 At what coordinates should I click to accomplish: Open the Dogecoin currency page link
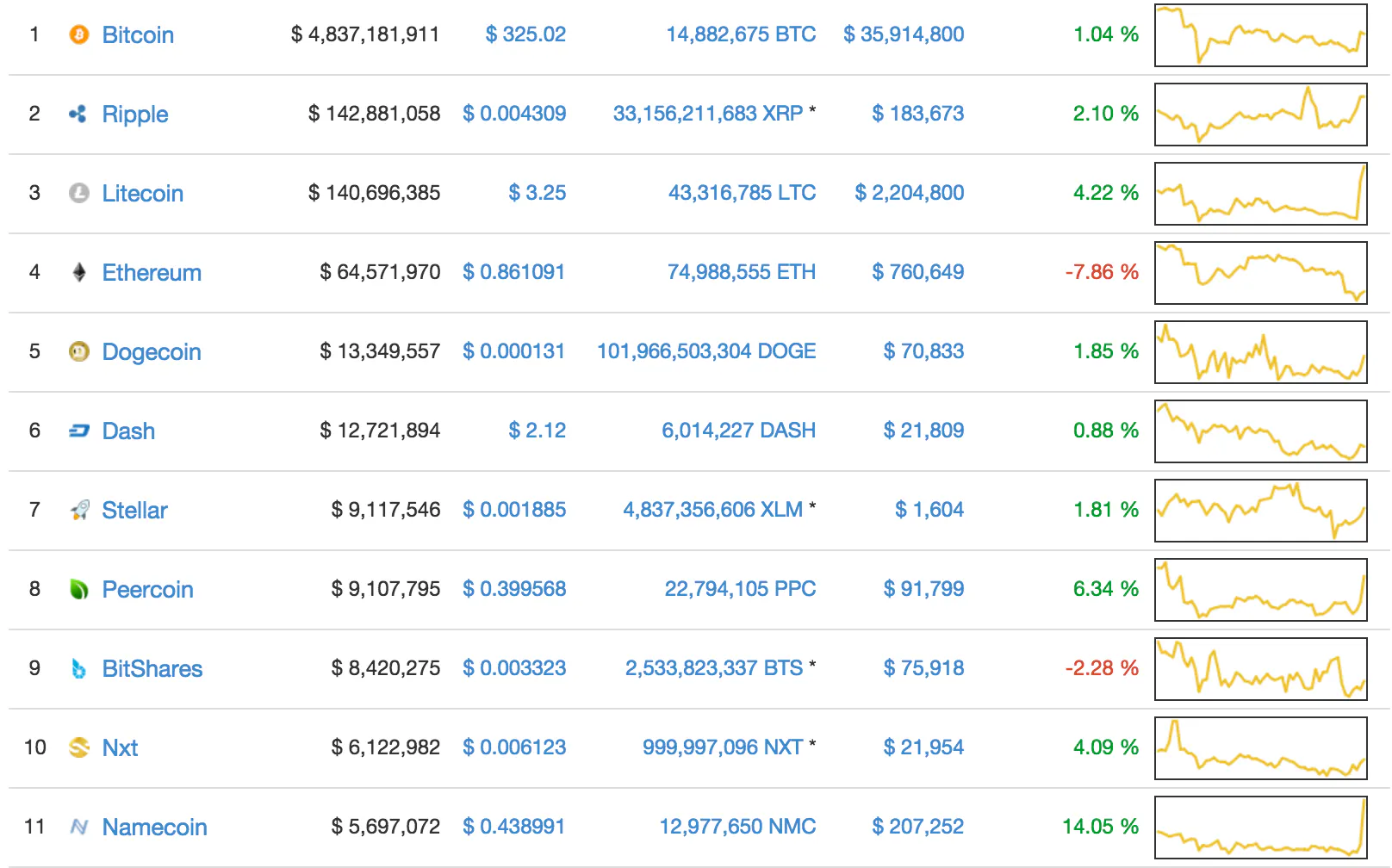pos(152,352)
